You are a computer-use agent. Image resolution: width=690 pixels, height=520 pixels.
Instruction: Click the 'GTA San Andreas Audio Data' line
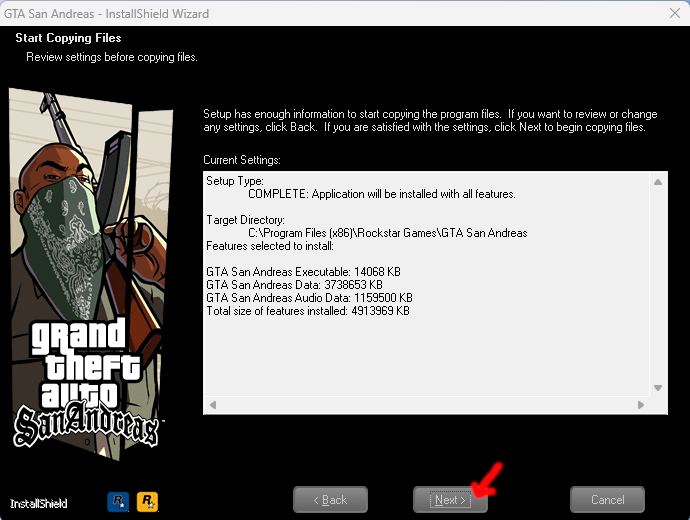pos(309,298)
